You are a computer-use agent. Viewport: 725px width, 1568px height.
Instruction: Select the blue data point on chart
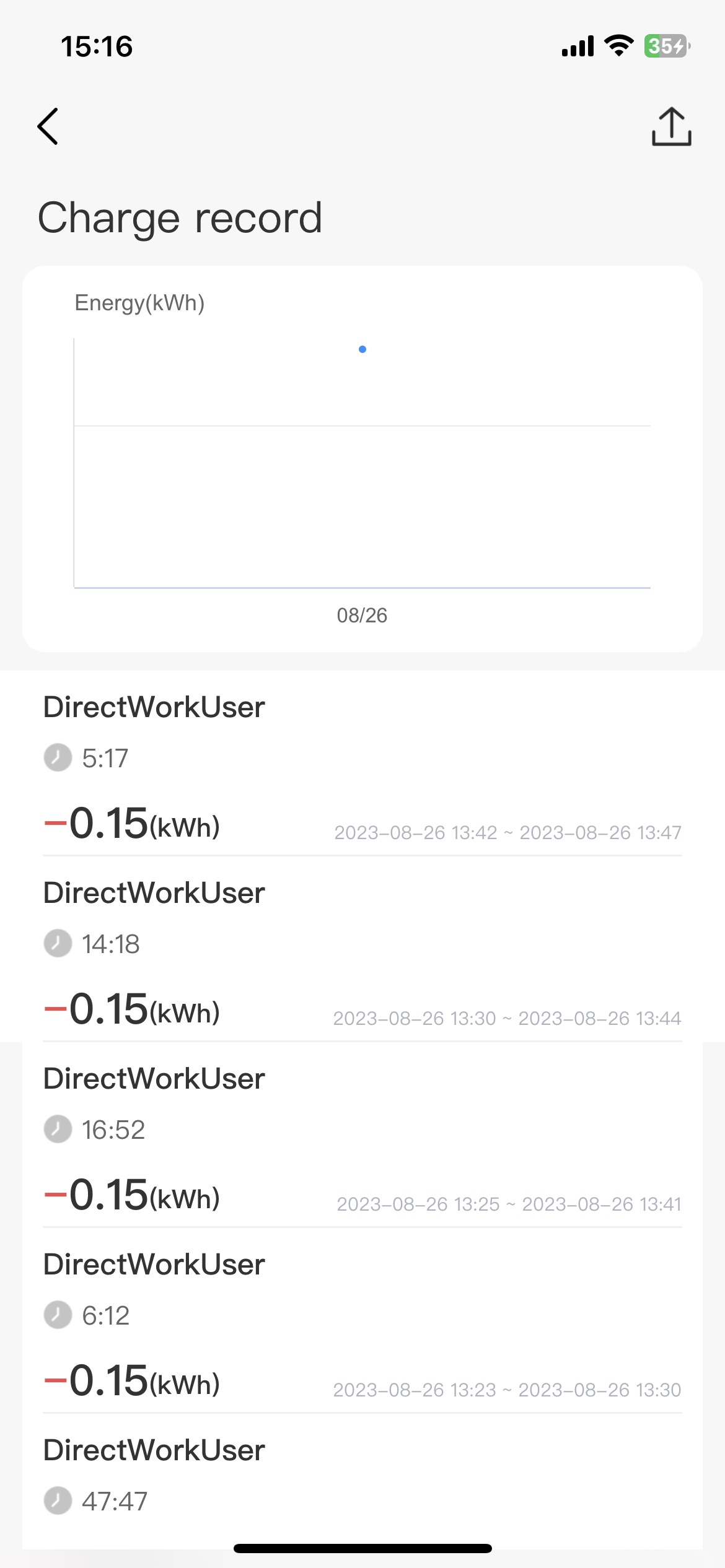(362, 349)
